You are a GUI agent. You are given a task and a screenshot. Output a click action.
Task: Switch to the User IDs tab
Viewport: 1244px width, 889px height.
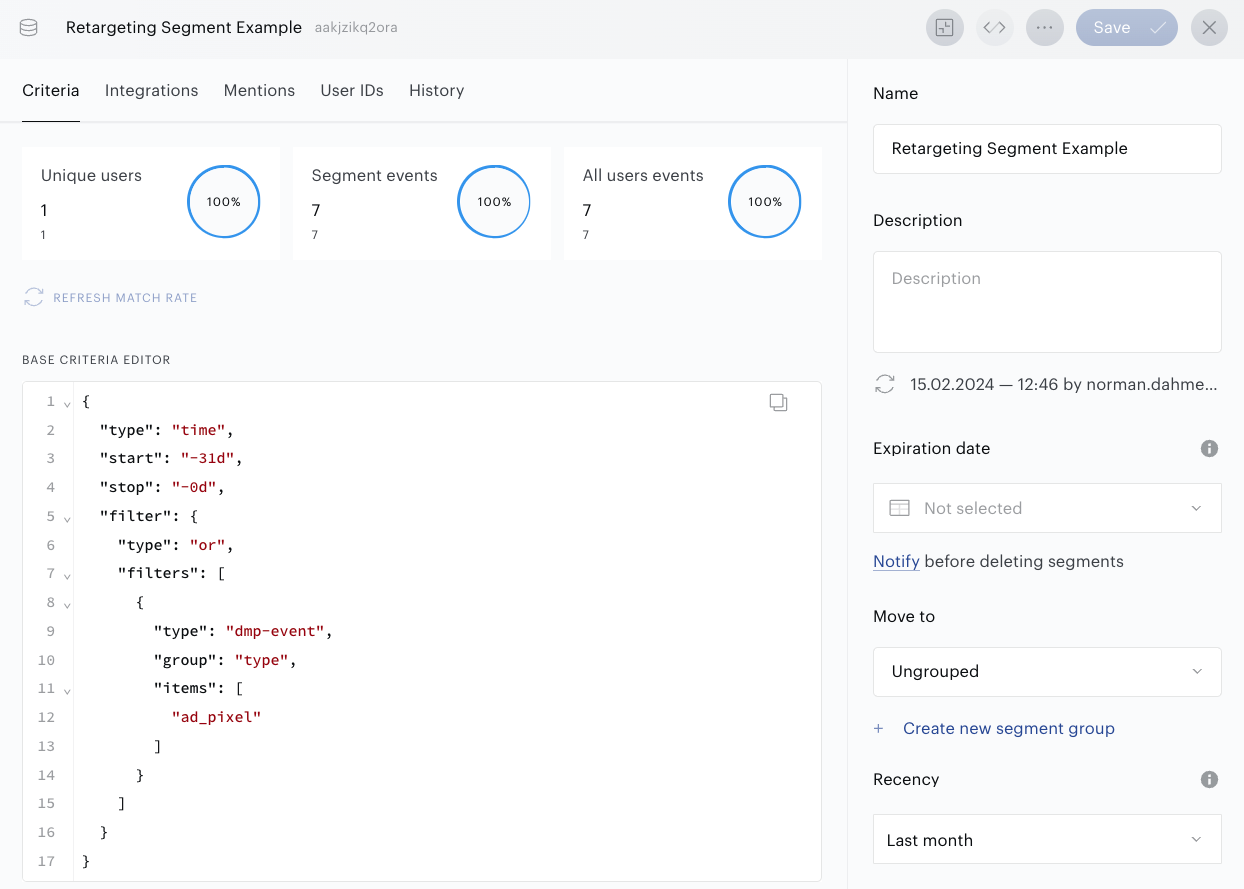(x=352, y=90)
